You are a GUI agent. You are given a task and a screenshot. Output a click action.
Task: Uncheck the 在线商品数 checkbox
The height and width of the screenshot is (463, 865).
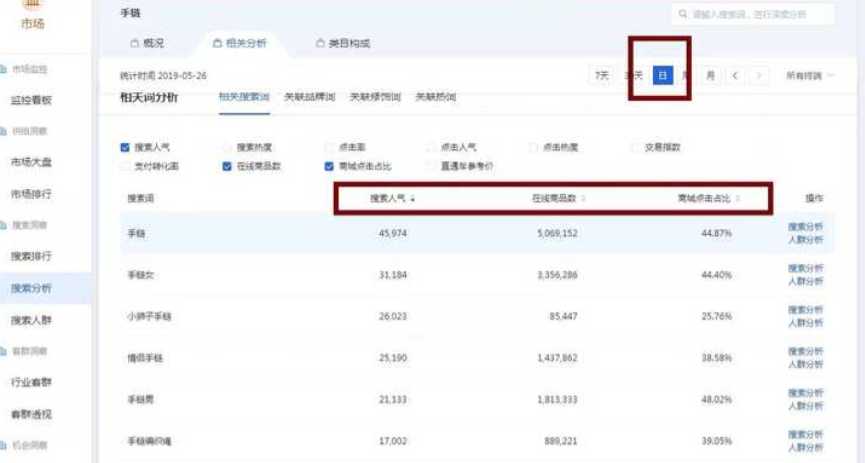pos(227,166)
